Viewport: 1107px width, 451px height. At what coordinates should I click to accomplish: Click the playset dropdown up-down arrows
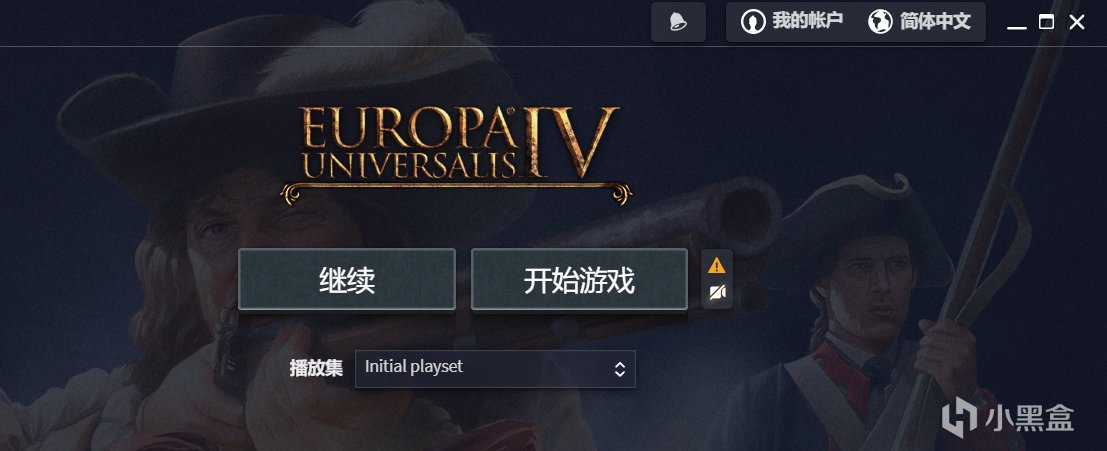[x=619, y=369]
